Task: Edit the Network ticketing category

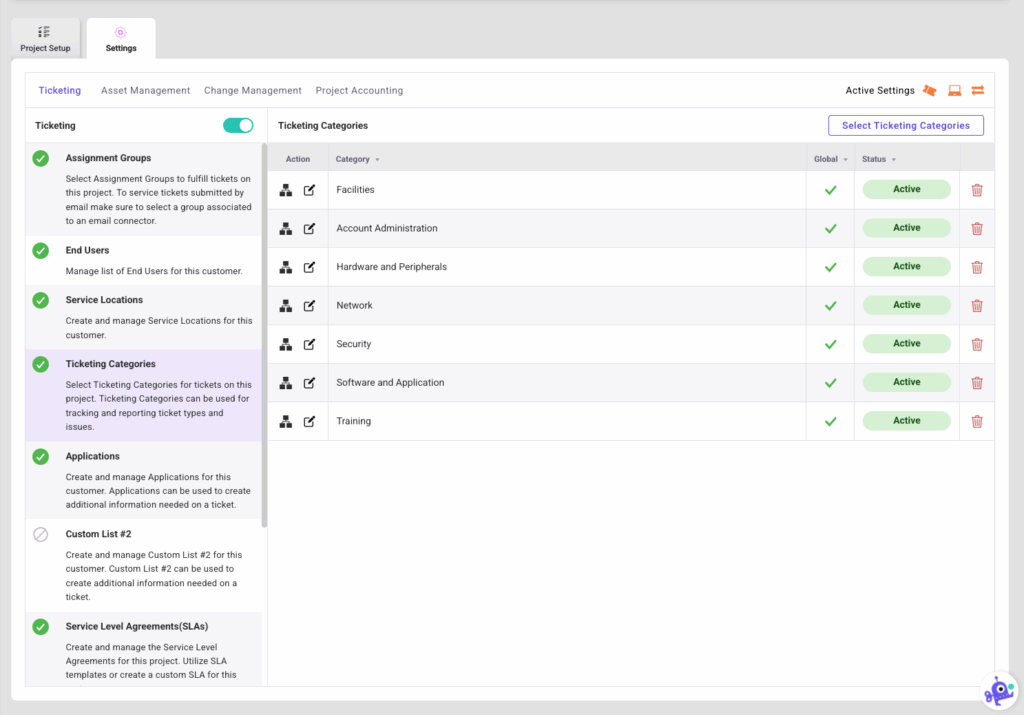Action: tap(312, 305)
